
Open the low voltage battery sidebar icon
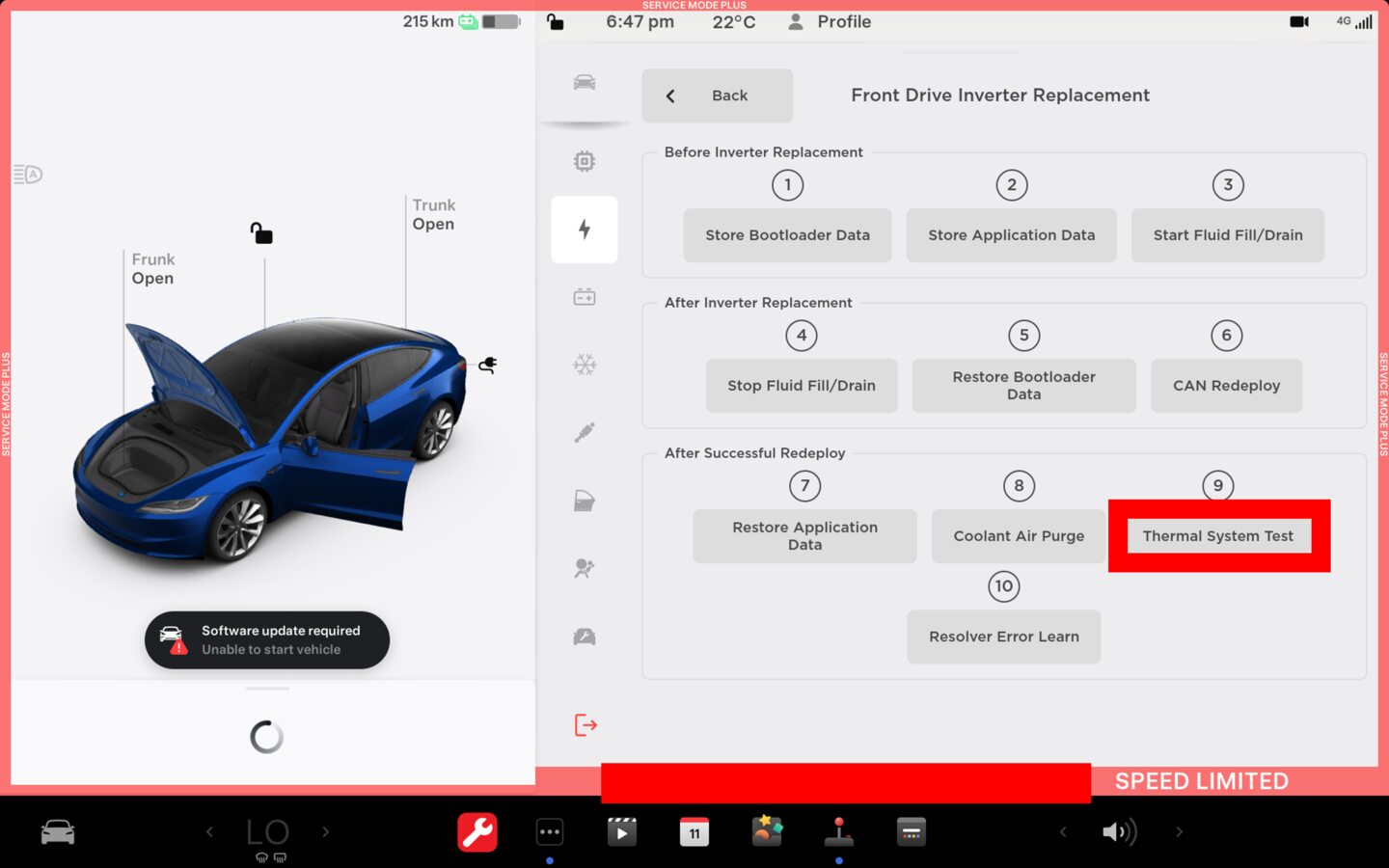(585, 297)
